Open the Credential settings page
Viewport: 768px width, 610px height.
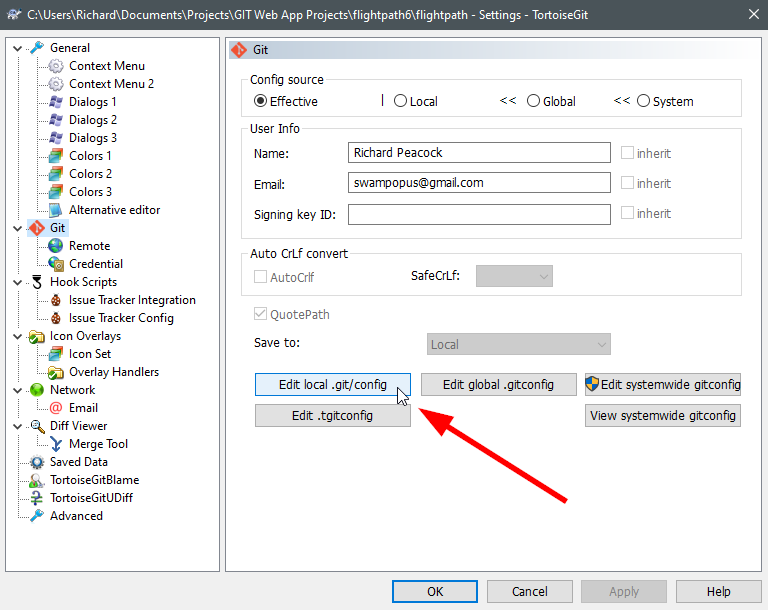(96, 264)
